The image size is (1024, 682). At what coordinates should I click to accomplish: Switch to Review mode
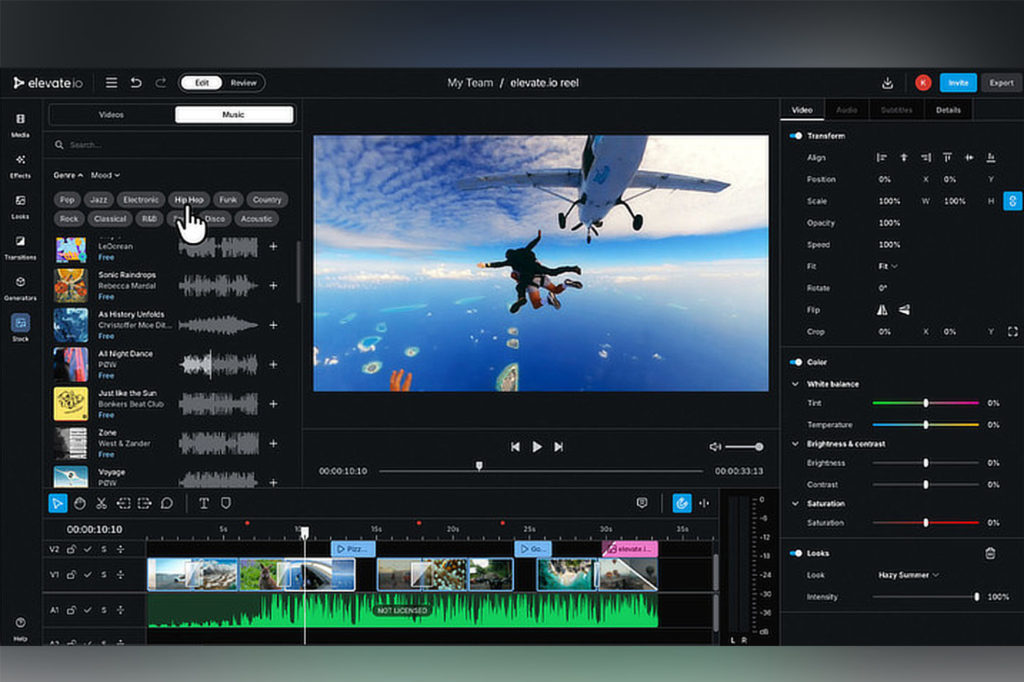point(243,83)
